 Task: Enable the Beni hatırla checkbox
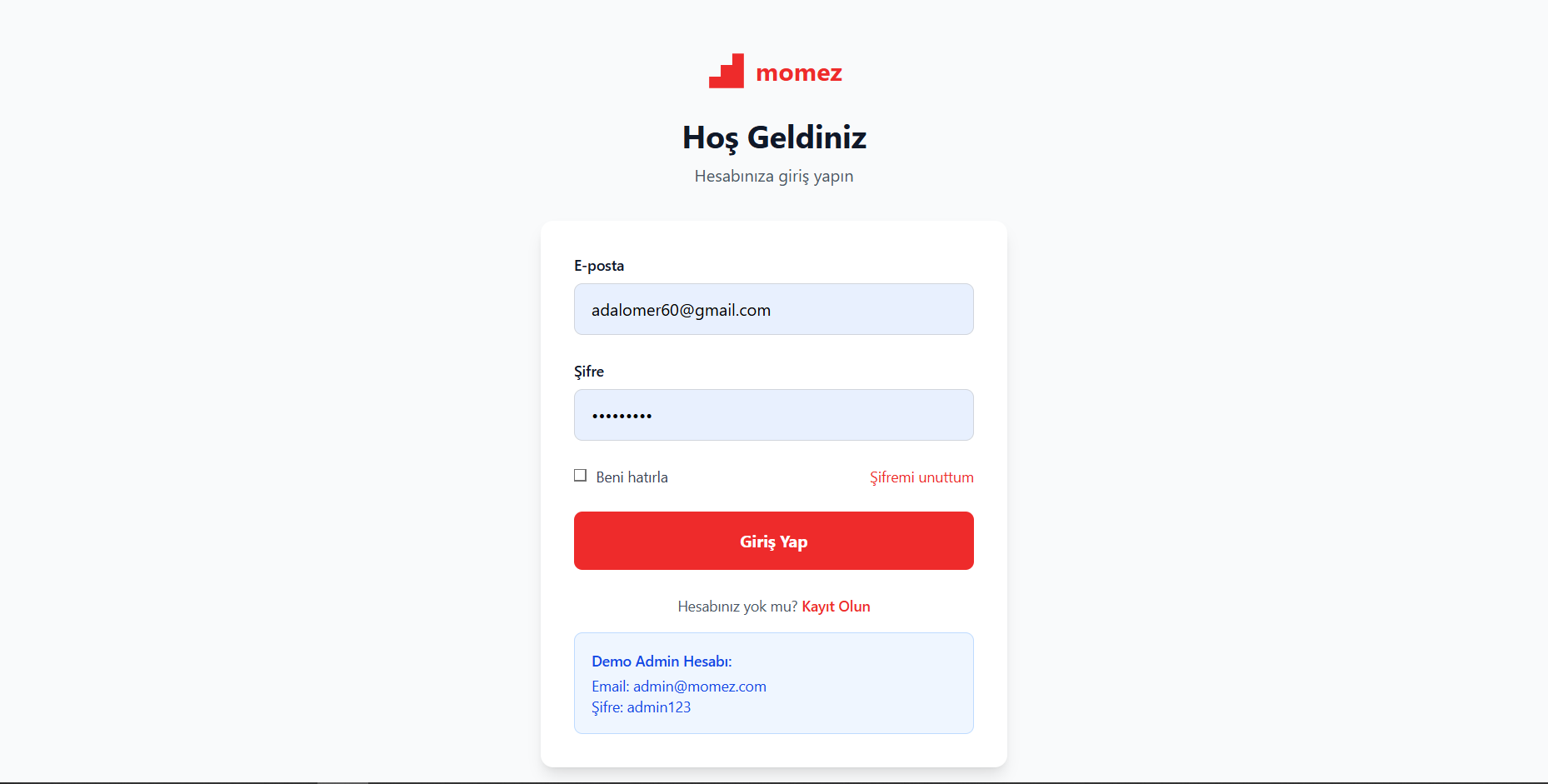click(x=580, y=476)
